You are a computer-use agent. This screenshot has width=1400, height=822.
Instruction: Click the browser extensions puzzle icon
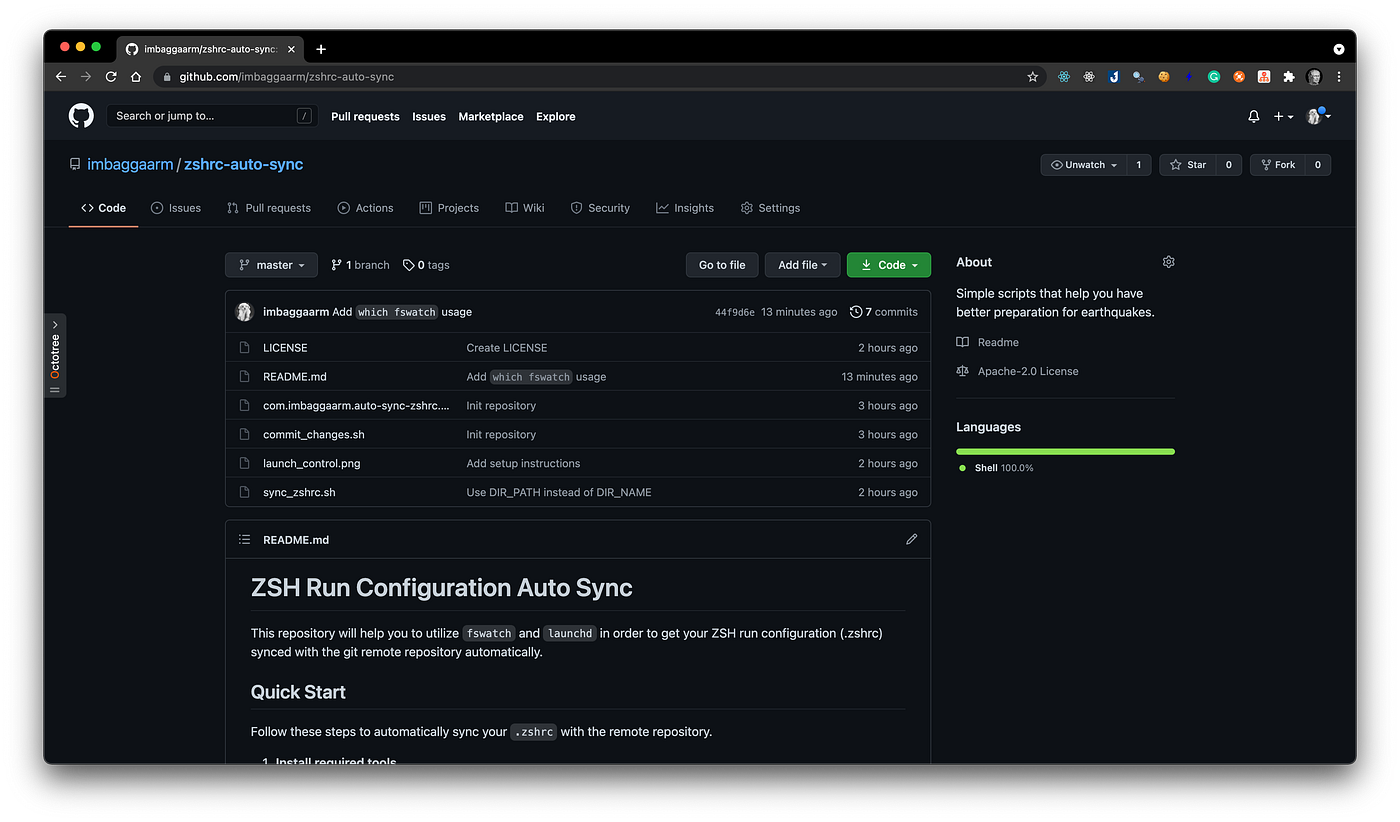point(1289,77)
